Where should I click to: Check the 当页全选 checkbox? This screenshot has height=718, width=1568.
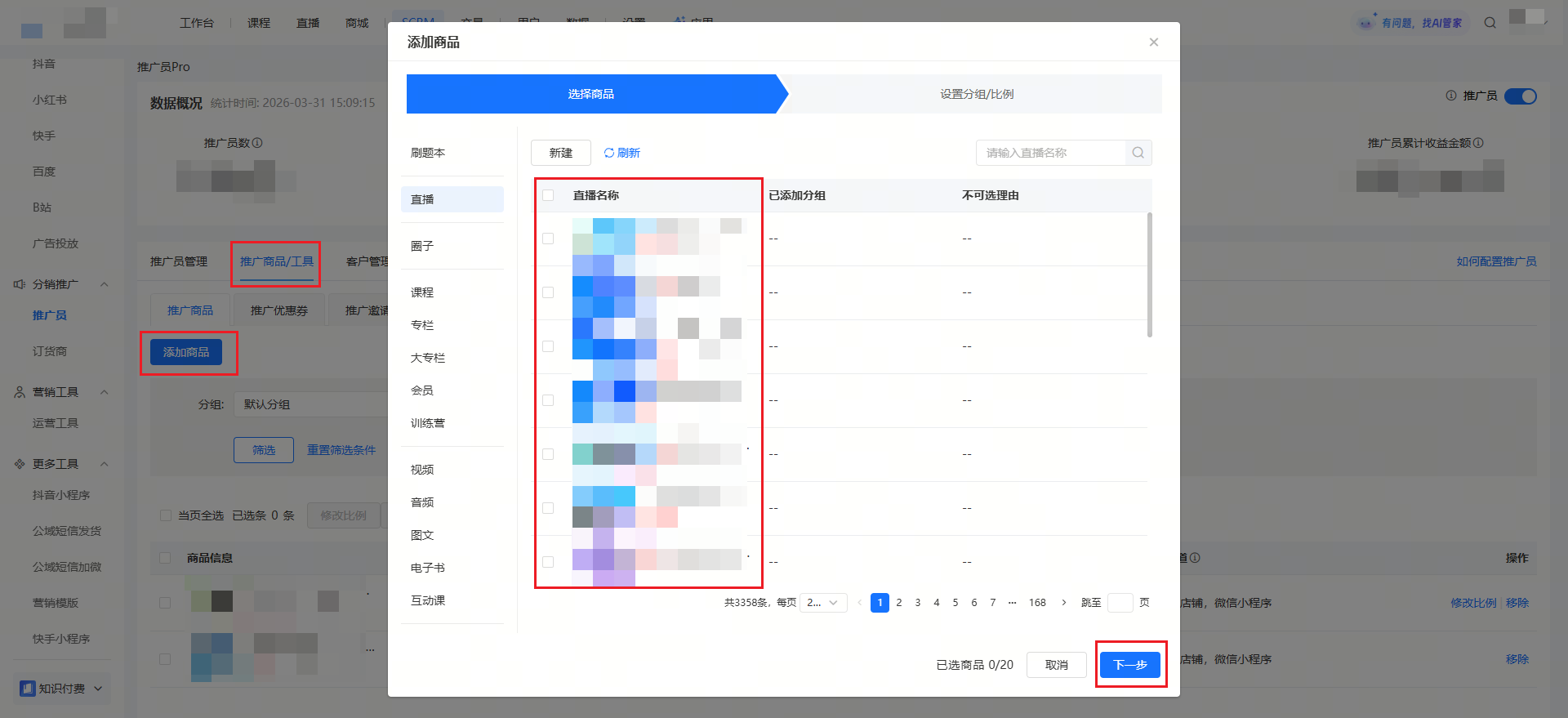point(166,515)
